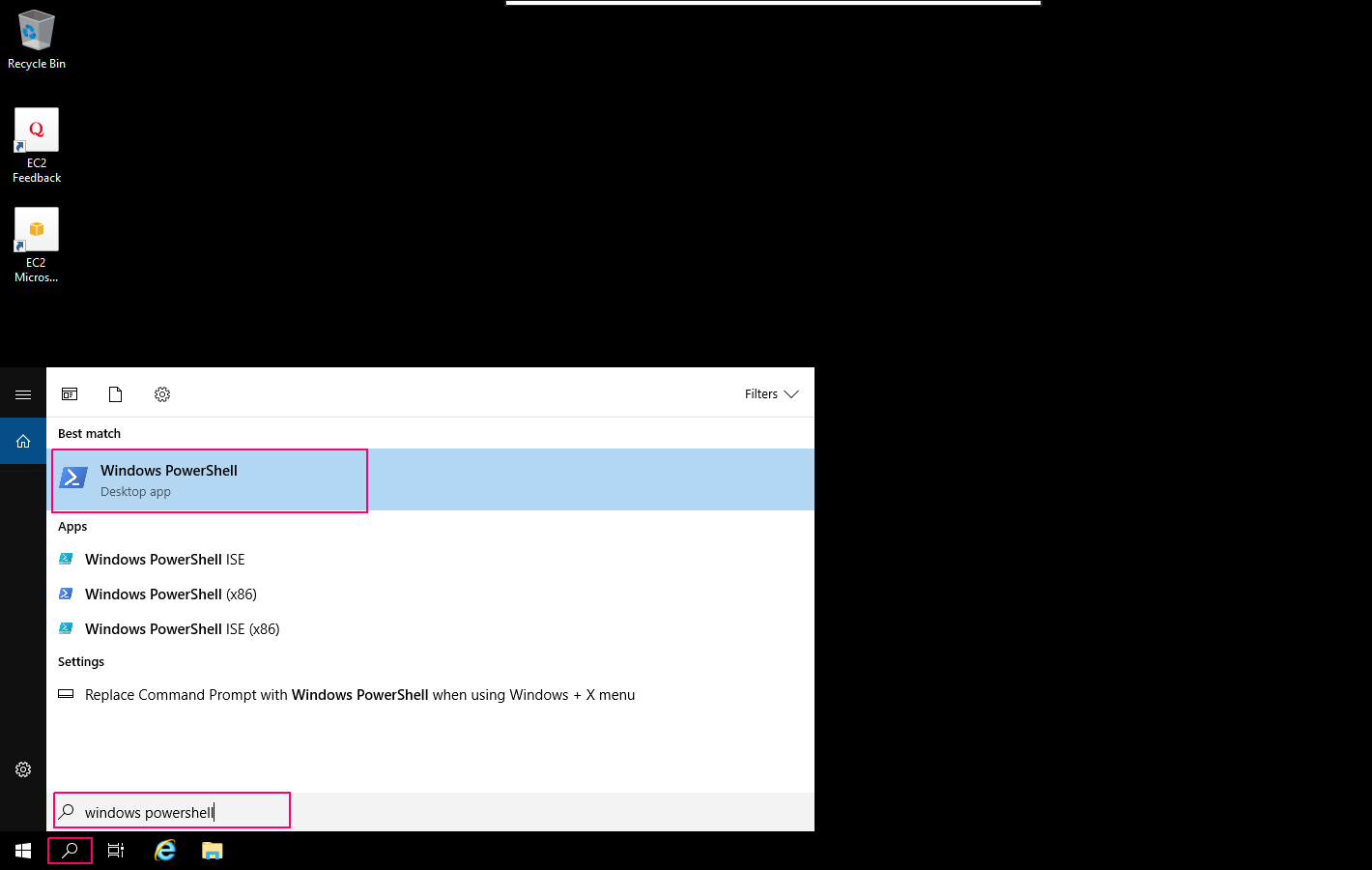Open the Windows Start button
The image size is (1372, 870).
click(23, 851)
